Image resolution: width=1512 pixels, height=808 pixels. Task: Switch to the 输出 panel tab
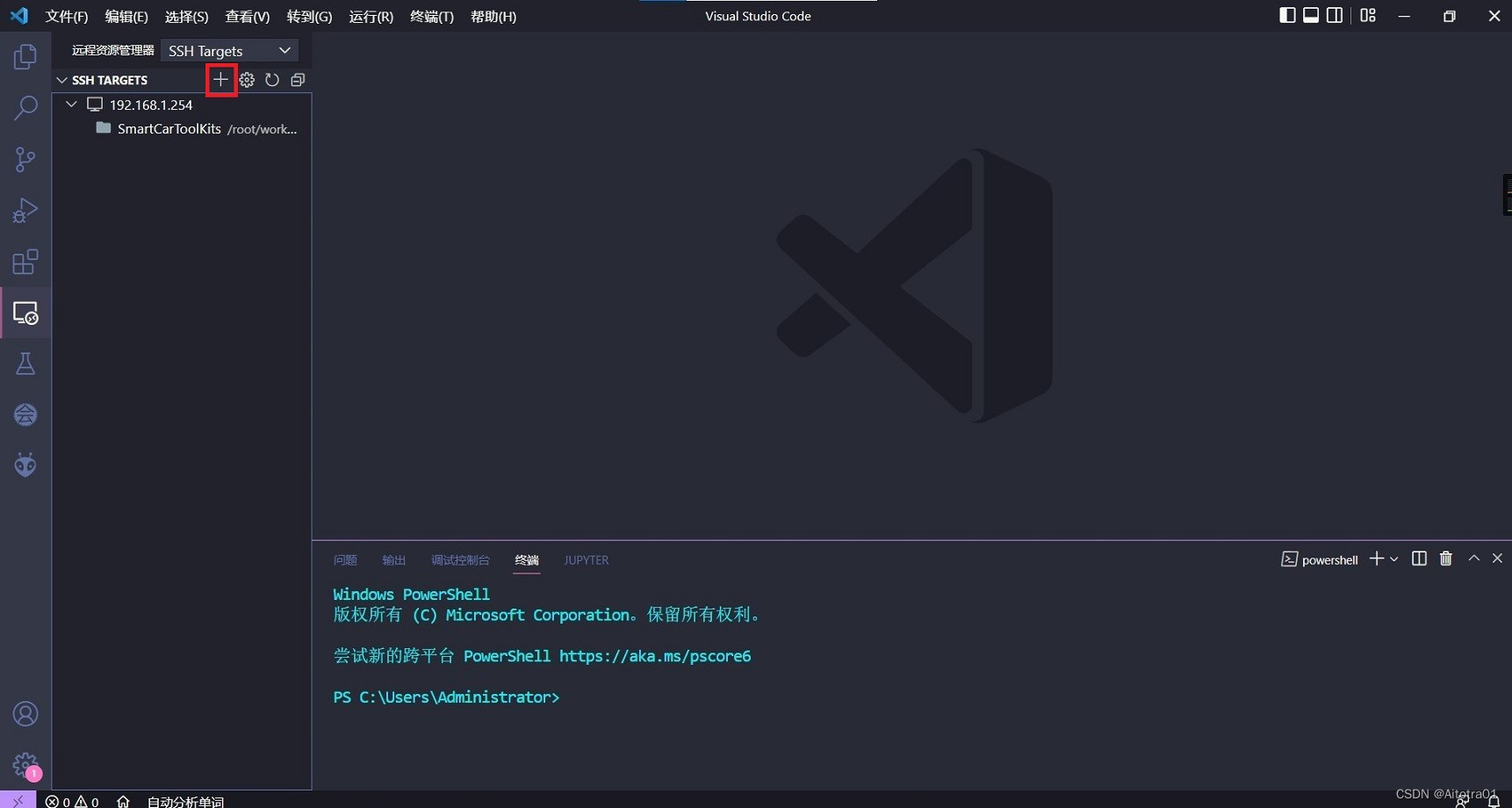tap(393, 560)
